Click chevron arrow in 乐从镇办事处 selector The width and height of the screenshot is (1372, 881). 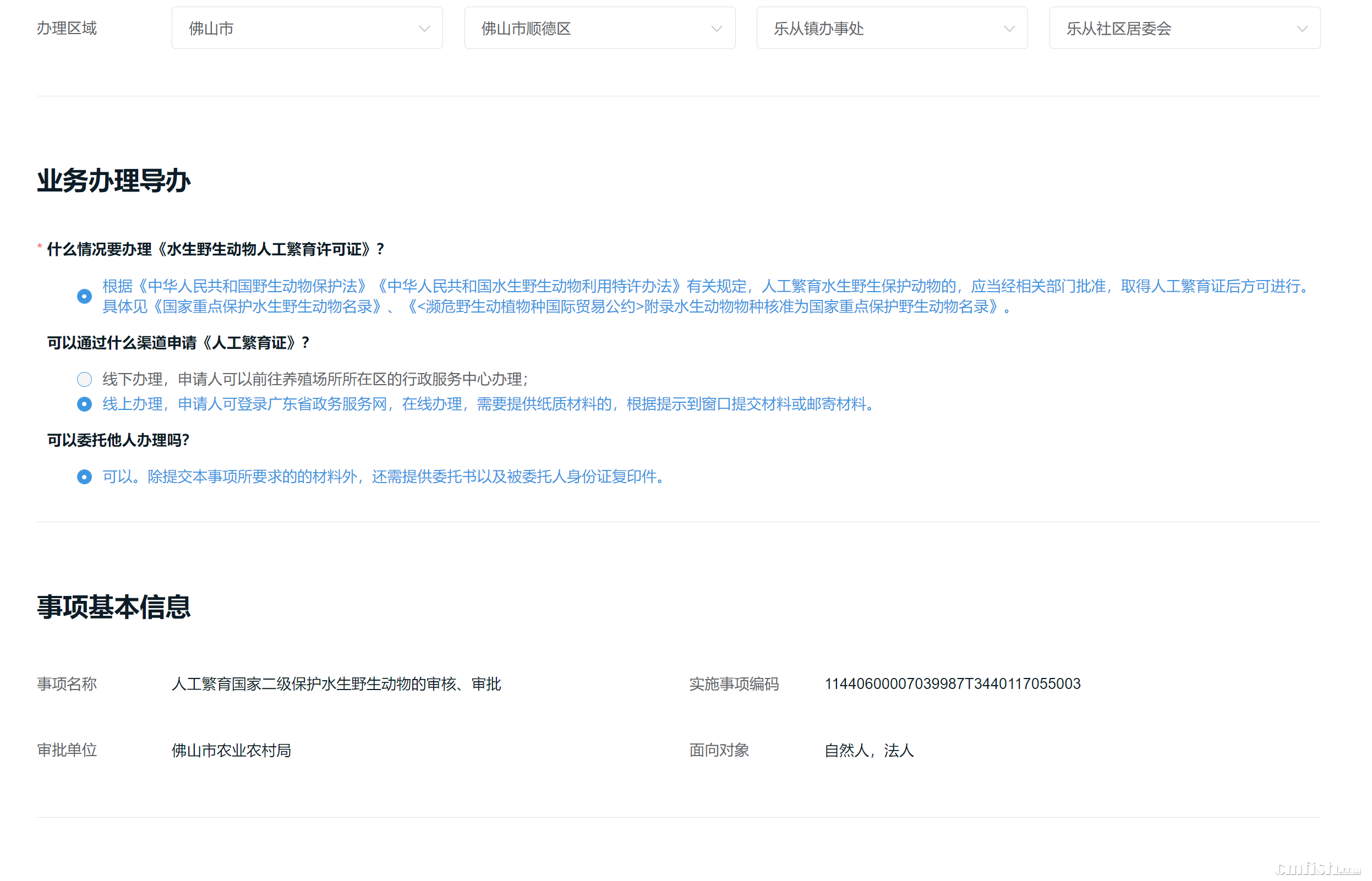(x=1009, y=29)
